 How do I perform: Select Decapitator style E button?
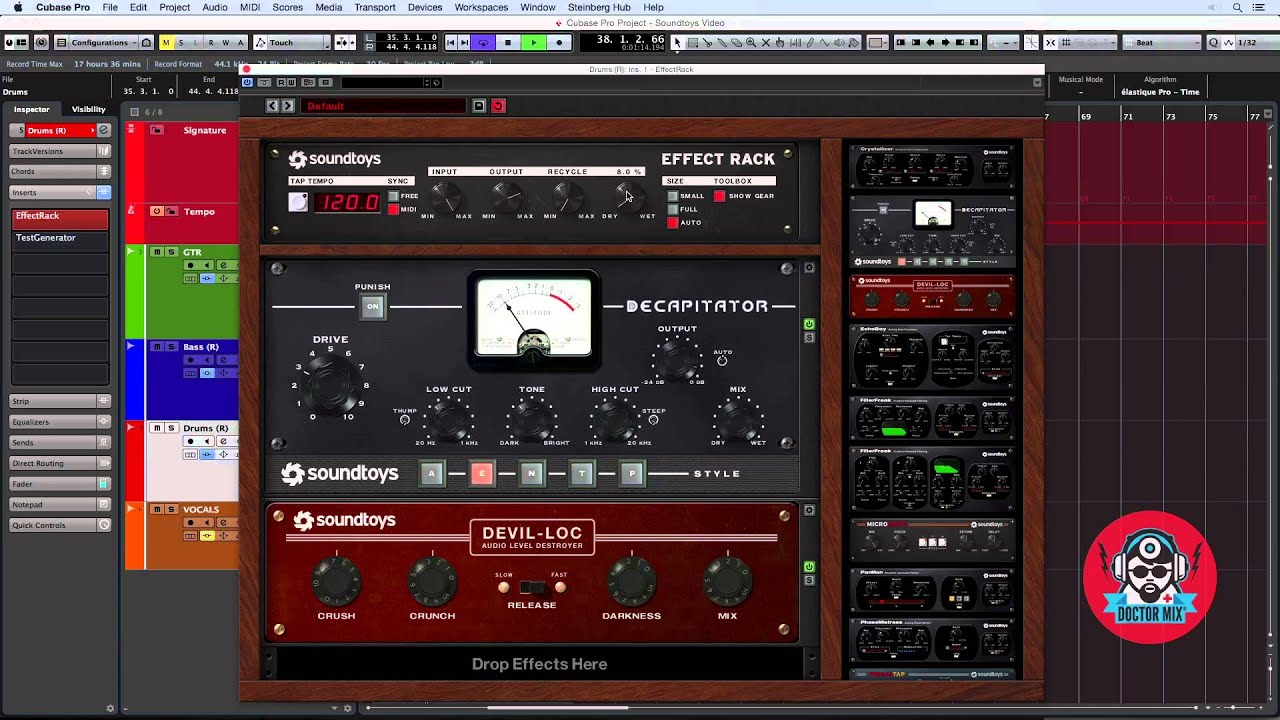[x=481, y=474]
